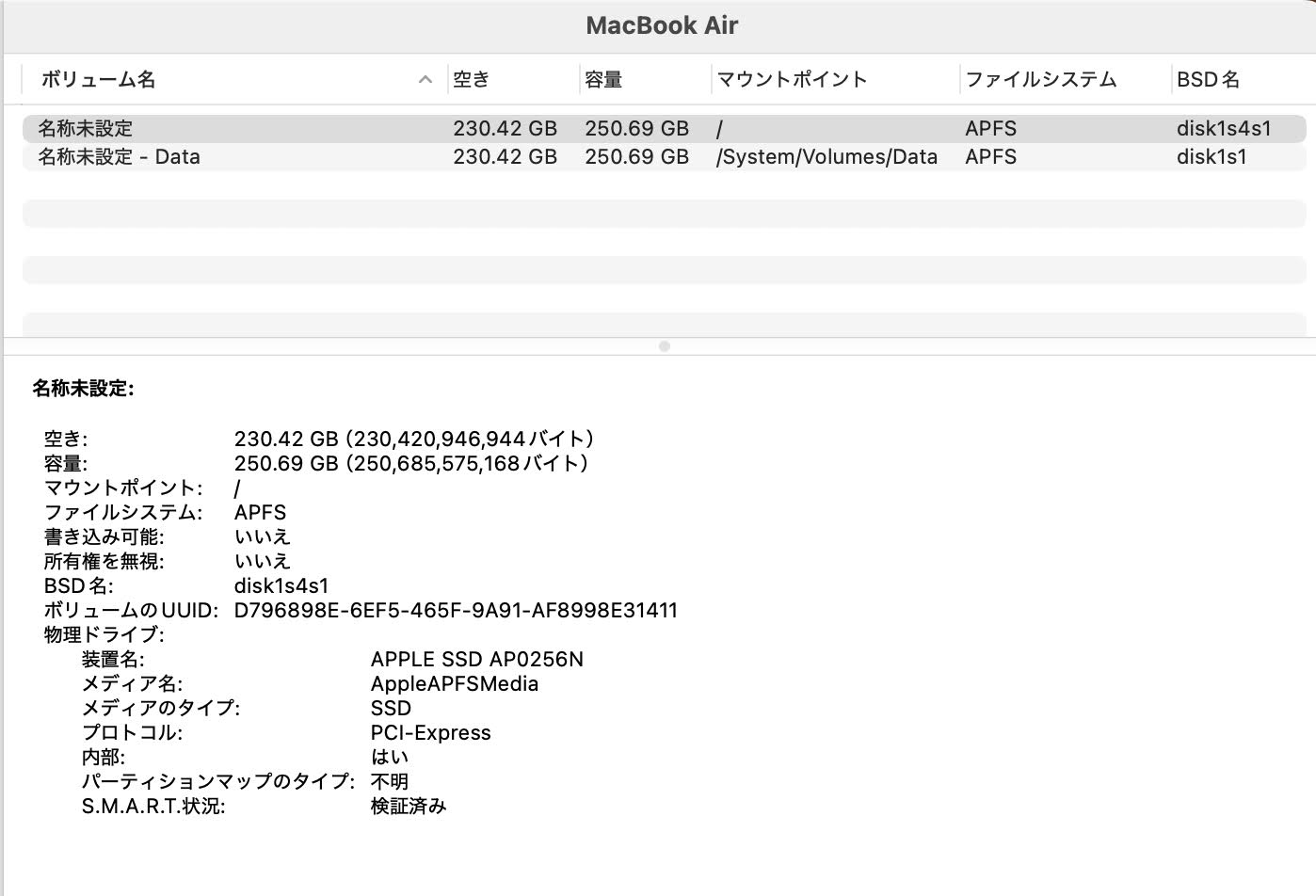
Task: Click the APPLE SSD AP0256N device name
Action: click(478, 659)
